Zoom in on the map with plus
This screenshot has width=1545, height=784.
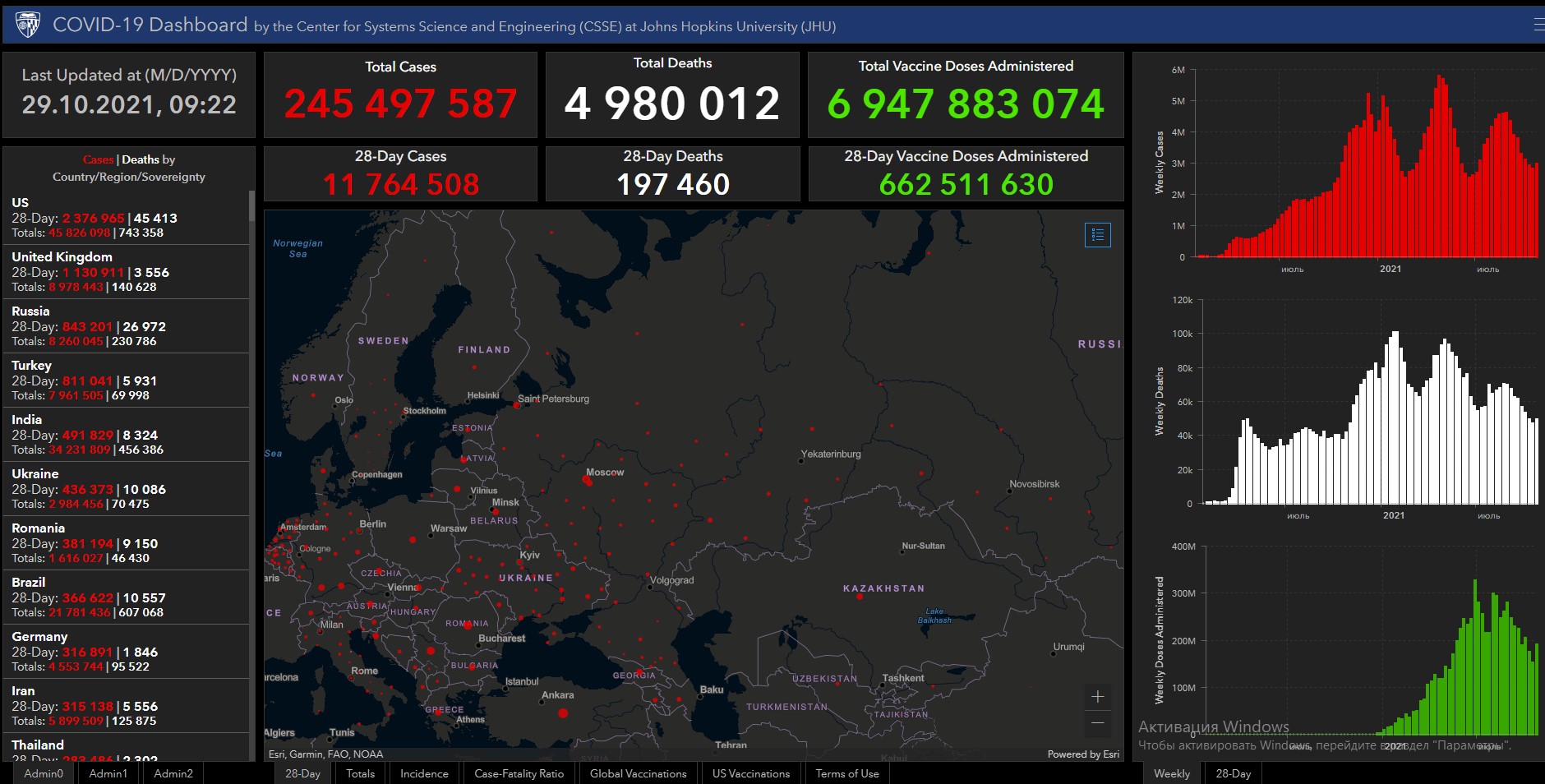click(1097, 697)
